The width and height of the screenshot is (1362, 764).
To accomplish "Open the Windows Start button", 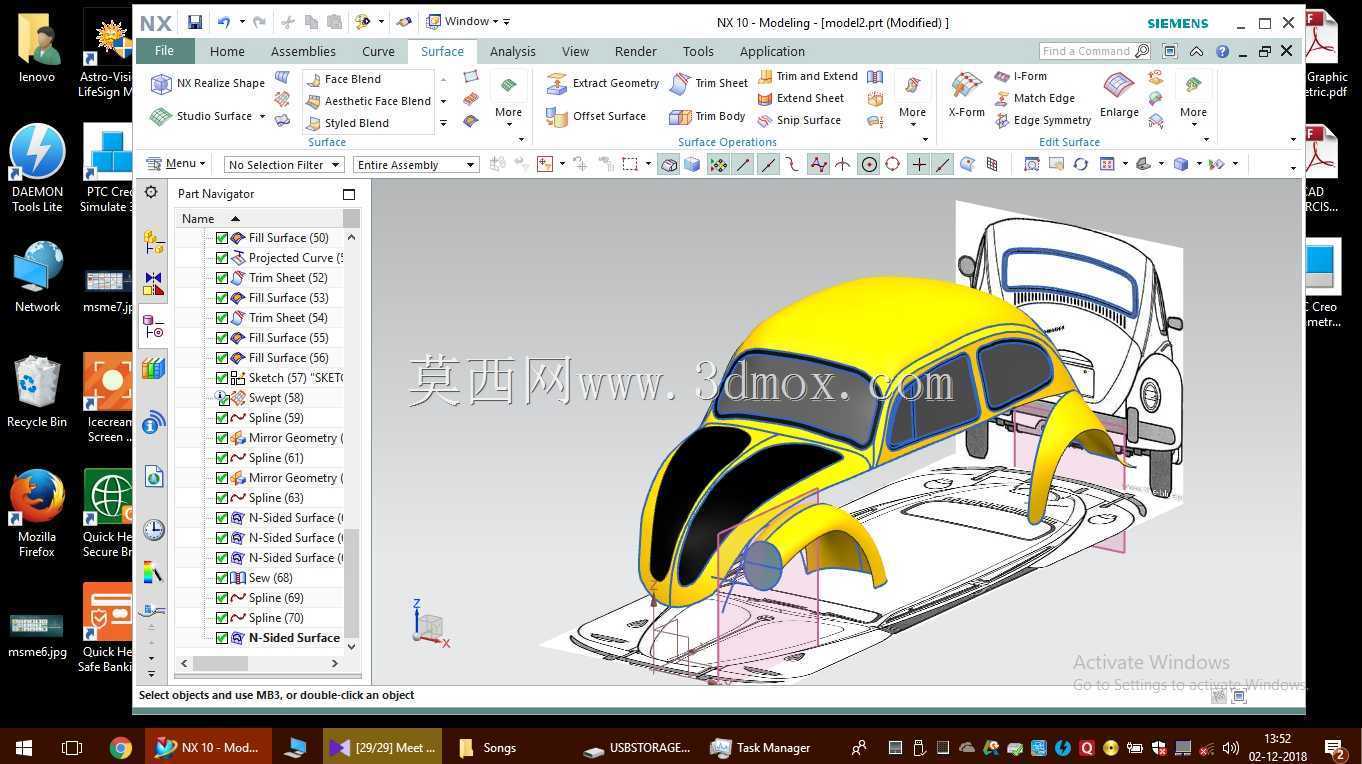I will coord(24,747).
